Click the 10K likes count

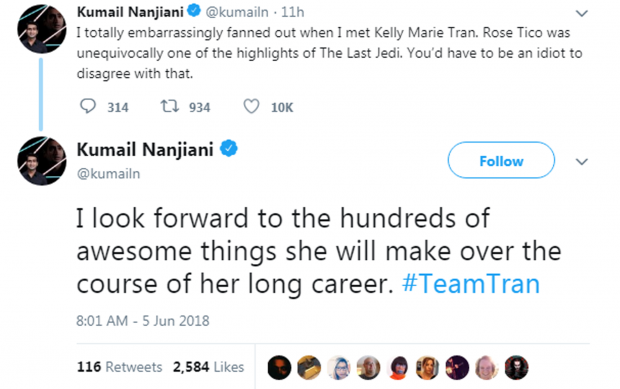pyautogui.click(x=282, y=108)
